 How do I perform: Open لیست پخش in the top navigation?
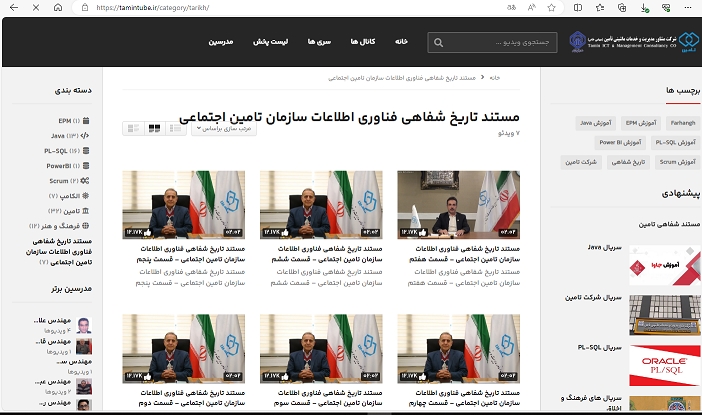pyautogui.click(x=270, y=42)
